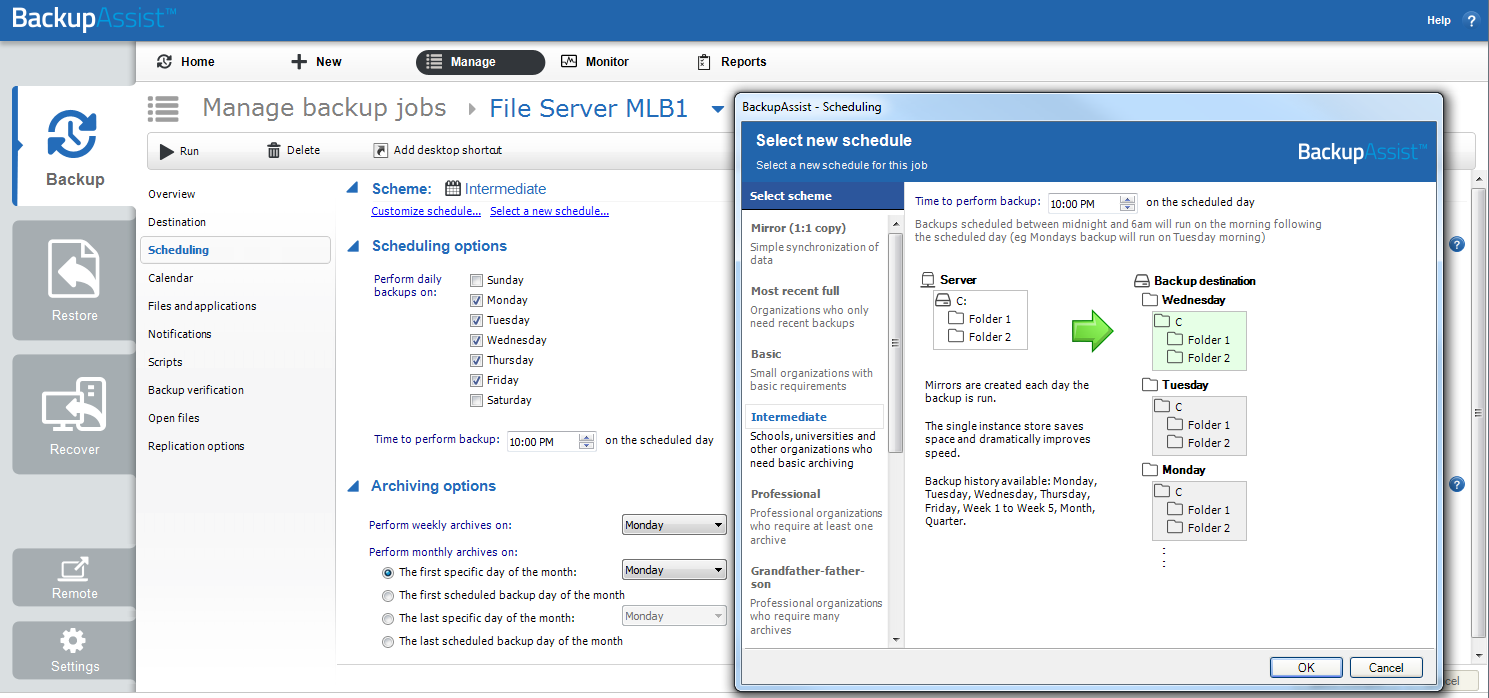Viewport: 1489px width, 698px height.
Task: Select first scheduled backup day radio
Action: click(388, 595)
